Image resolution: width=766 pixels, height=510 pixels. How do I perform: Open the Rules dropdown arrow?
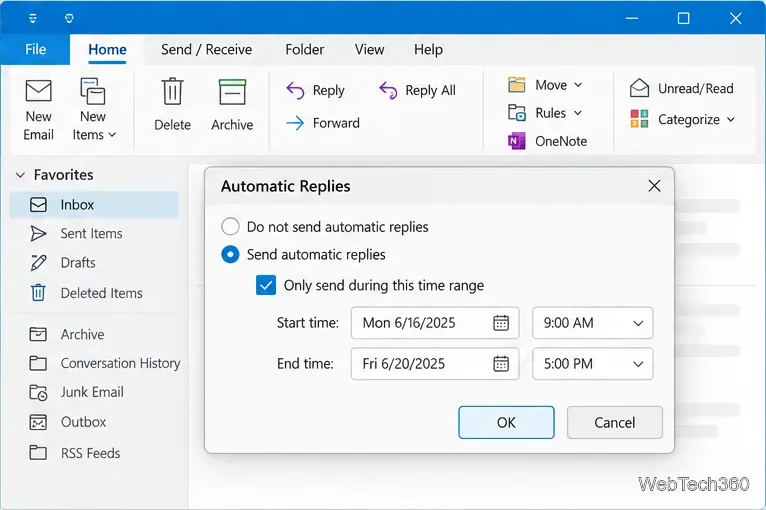(x=577, y=113)
